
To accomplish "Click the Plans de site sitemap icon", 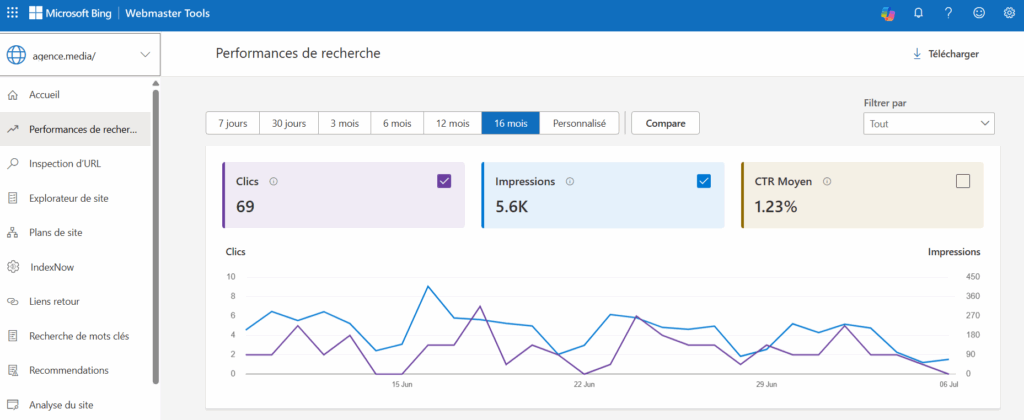I will click(12, 233).
